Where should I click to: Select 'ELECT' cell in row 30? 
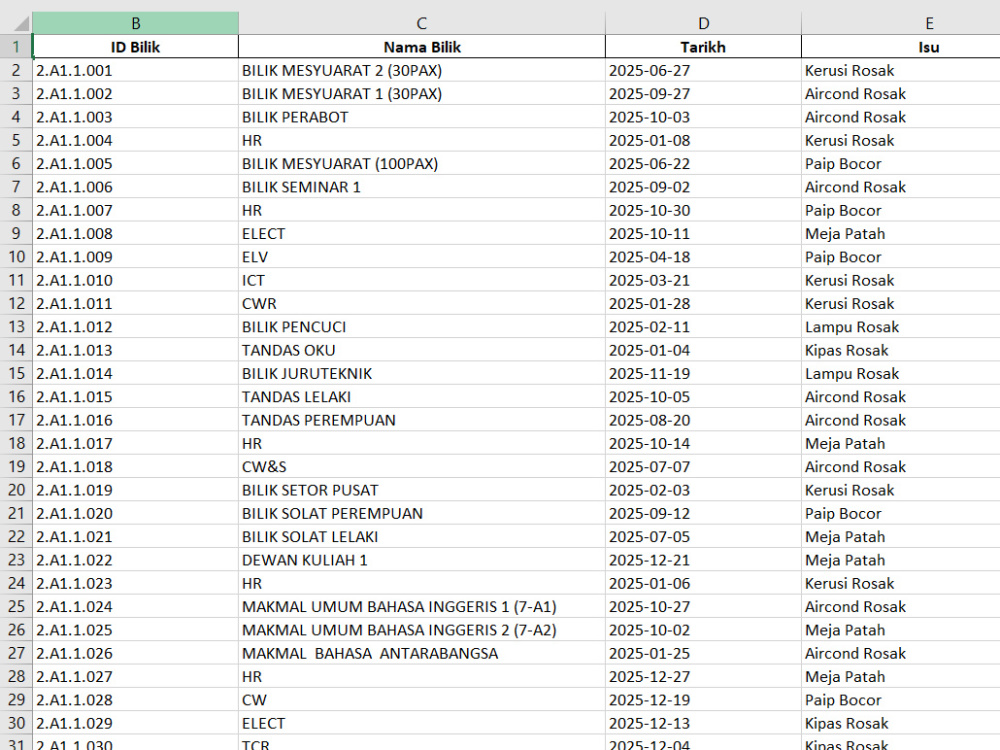point(422,723)
